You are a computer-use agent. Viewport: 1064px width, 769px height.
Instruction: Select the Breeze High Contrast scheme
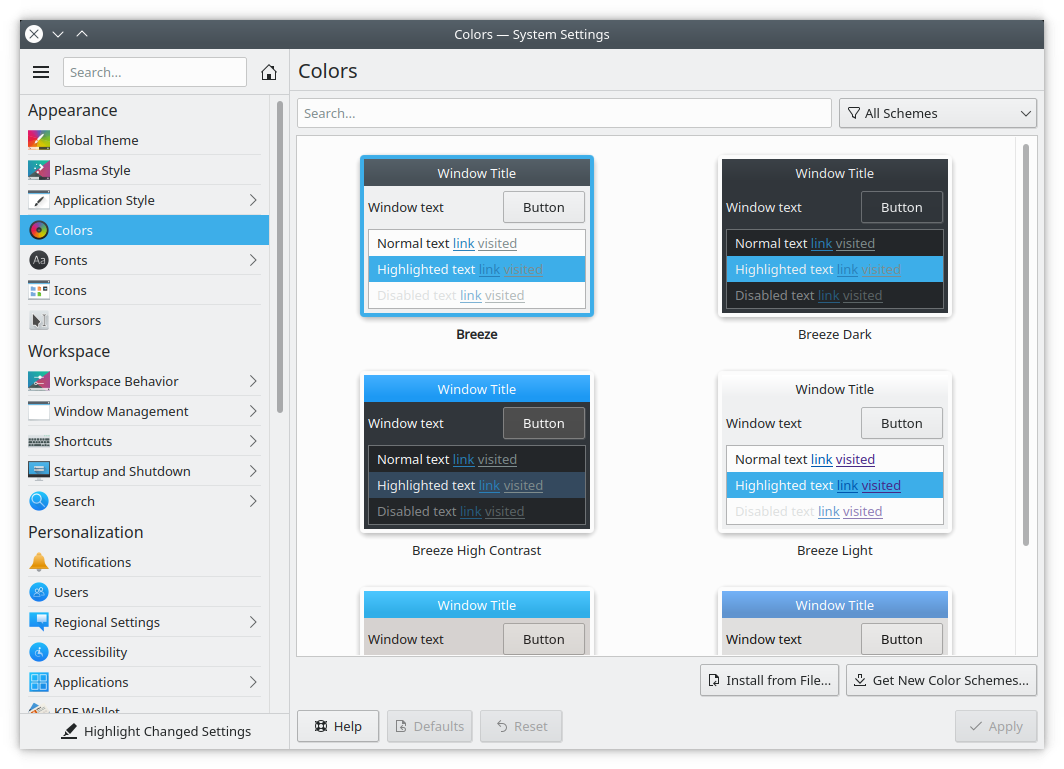click(476, 452)
